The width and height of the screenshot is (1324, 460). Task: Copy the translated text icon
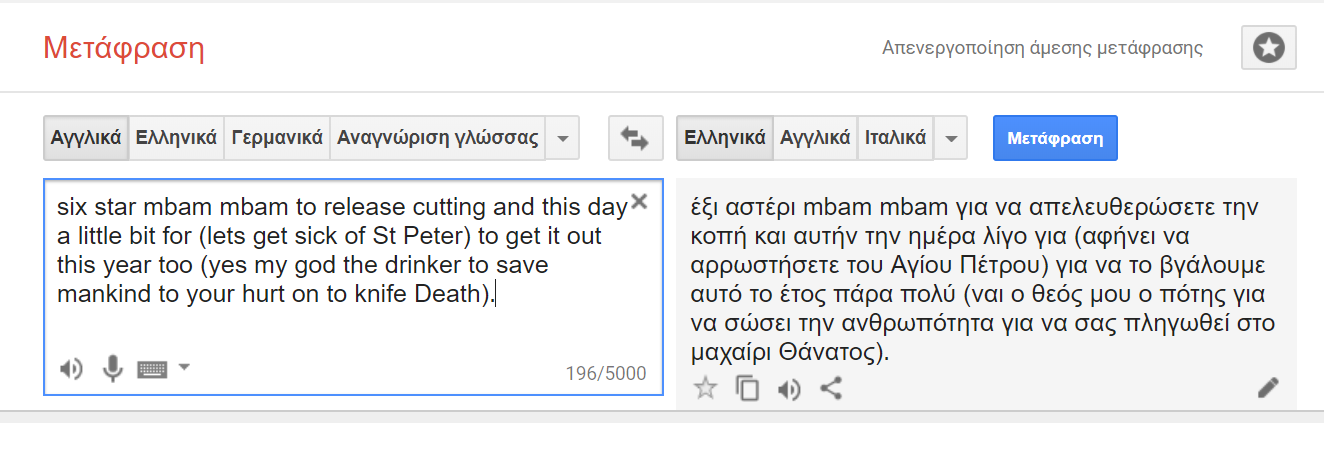pyautogui.click(x=747, y=388)
